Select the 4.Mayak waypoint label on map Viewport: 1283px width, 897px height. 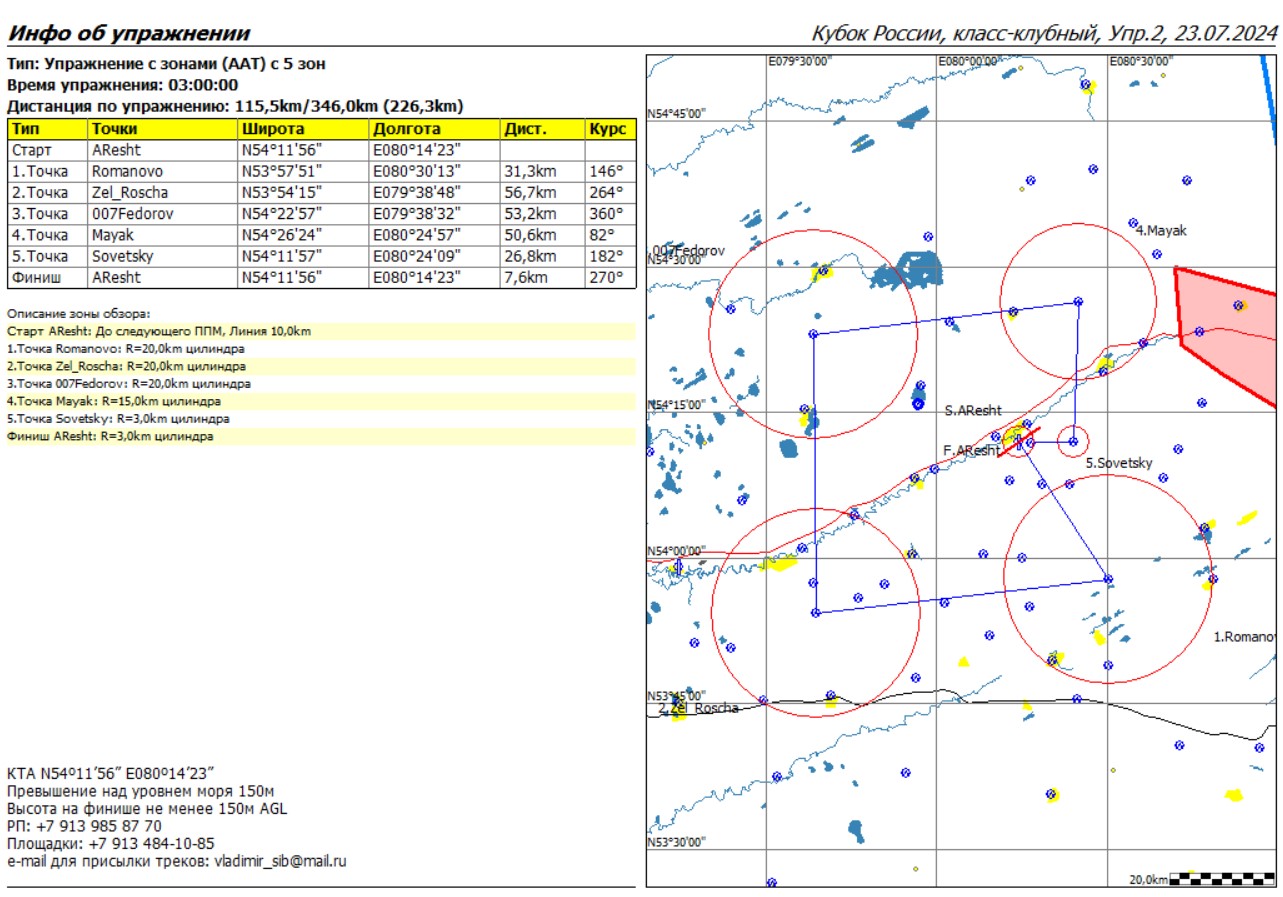point(1161,231)
